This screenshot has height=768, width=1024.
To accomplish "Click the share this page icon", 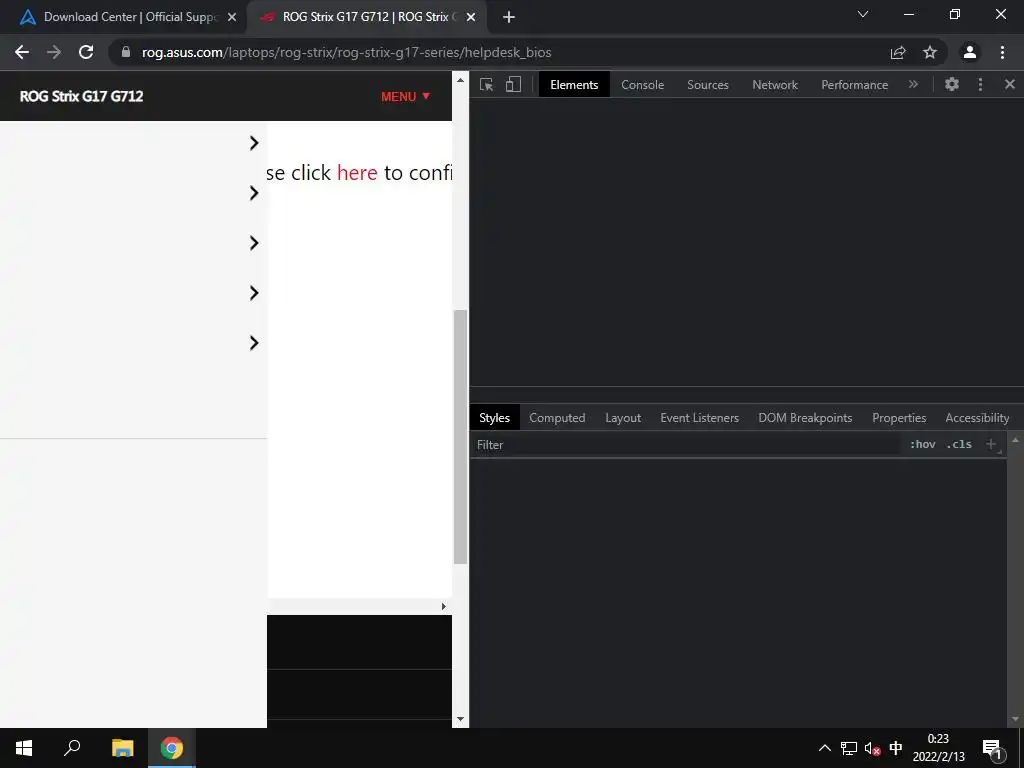I will [x=898, y=52].
